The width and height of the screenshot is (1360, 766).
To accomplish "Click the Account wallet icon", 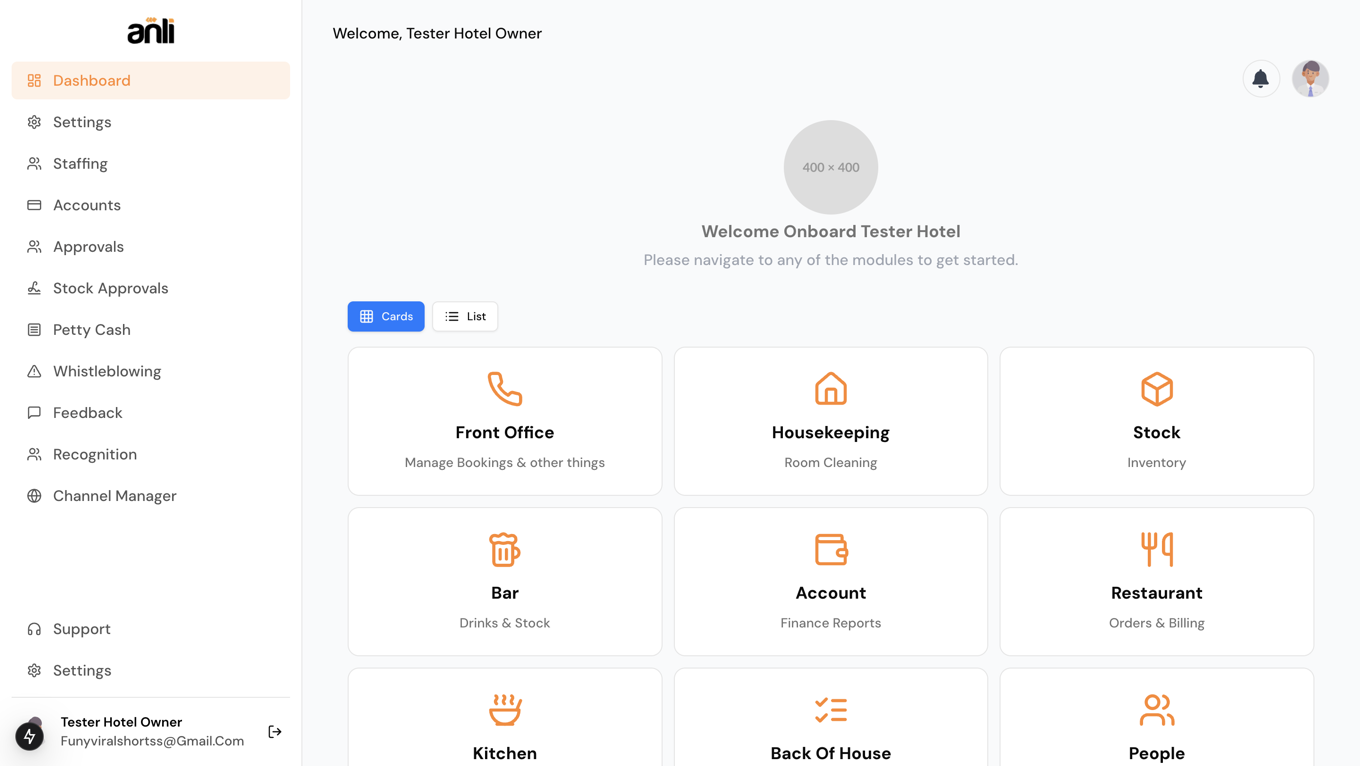I will point(831,549).
